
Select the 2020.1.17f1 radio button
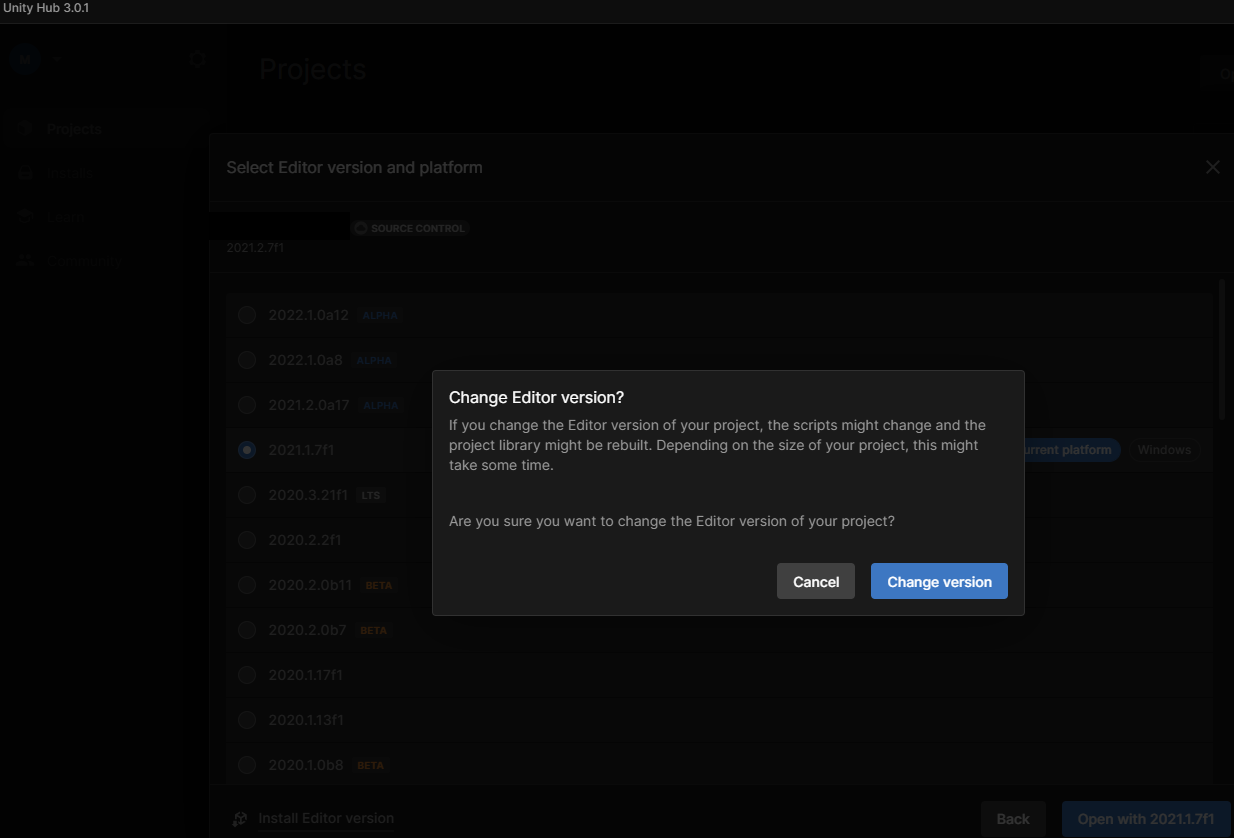coord(246,675)
